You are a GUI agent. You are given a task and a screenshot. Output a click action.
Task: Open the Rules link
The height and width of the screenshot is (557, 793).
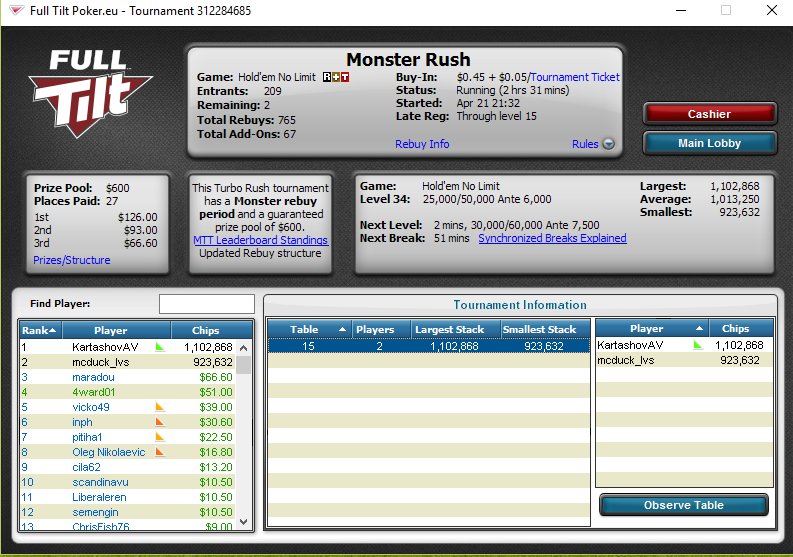pos(585,144)
